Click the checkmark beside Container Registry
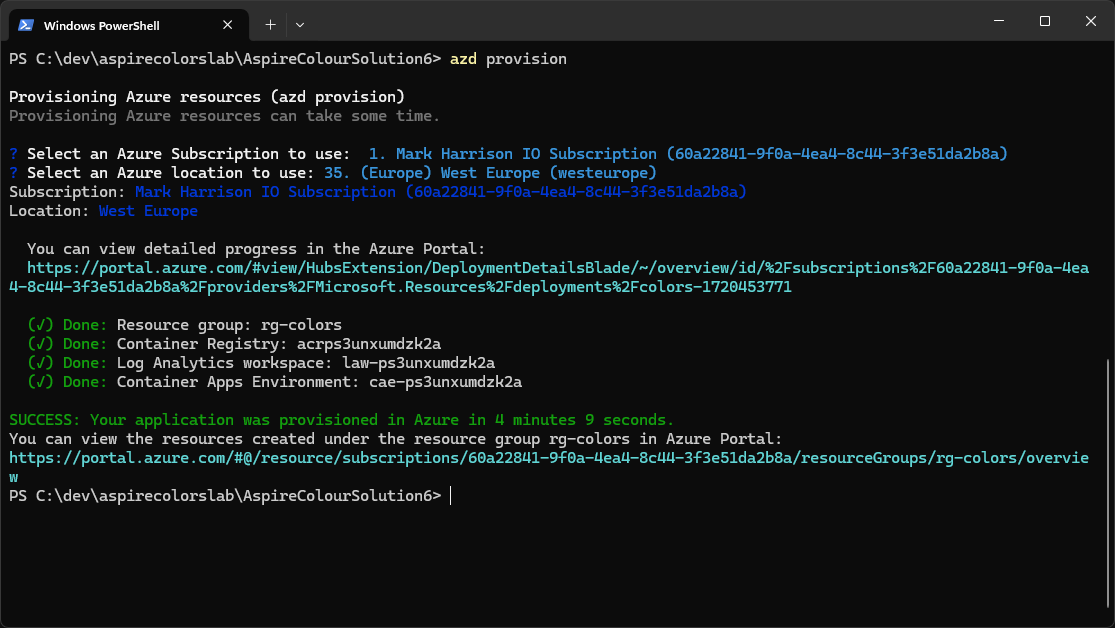 click(41, 344)
